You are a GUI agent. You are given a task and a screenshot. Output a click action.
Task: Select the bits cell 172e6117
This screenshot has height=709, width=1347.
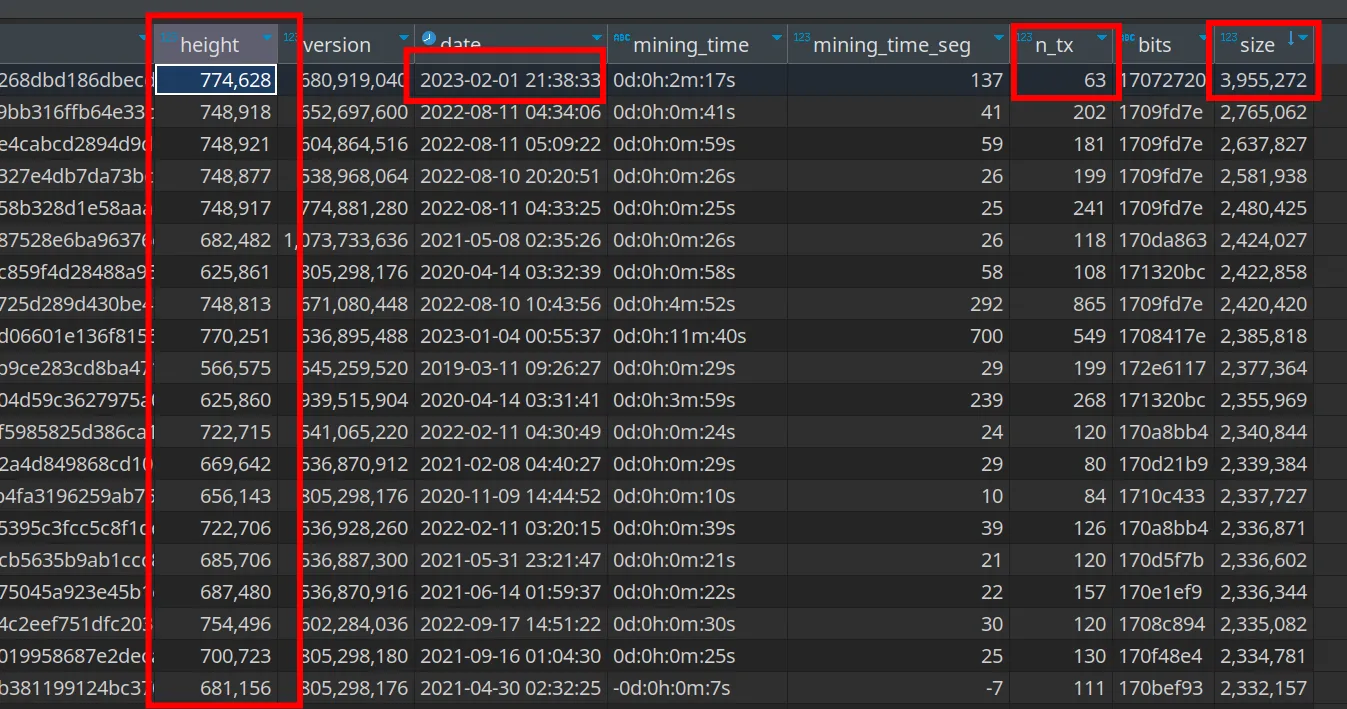(x=1163, y=368)
